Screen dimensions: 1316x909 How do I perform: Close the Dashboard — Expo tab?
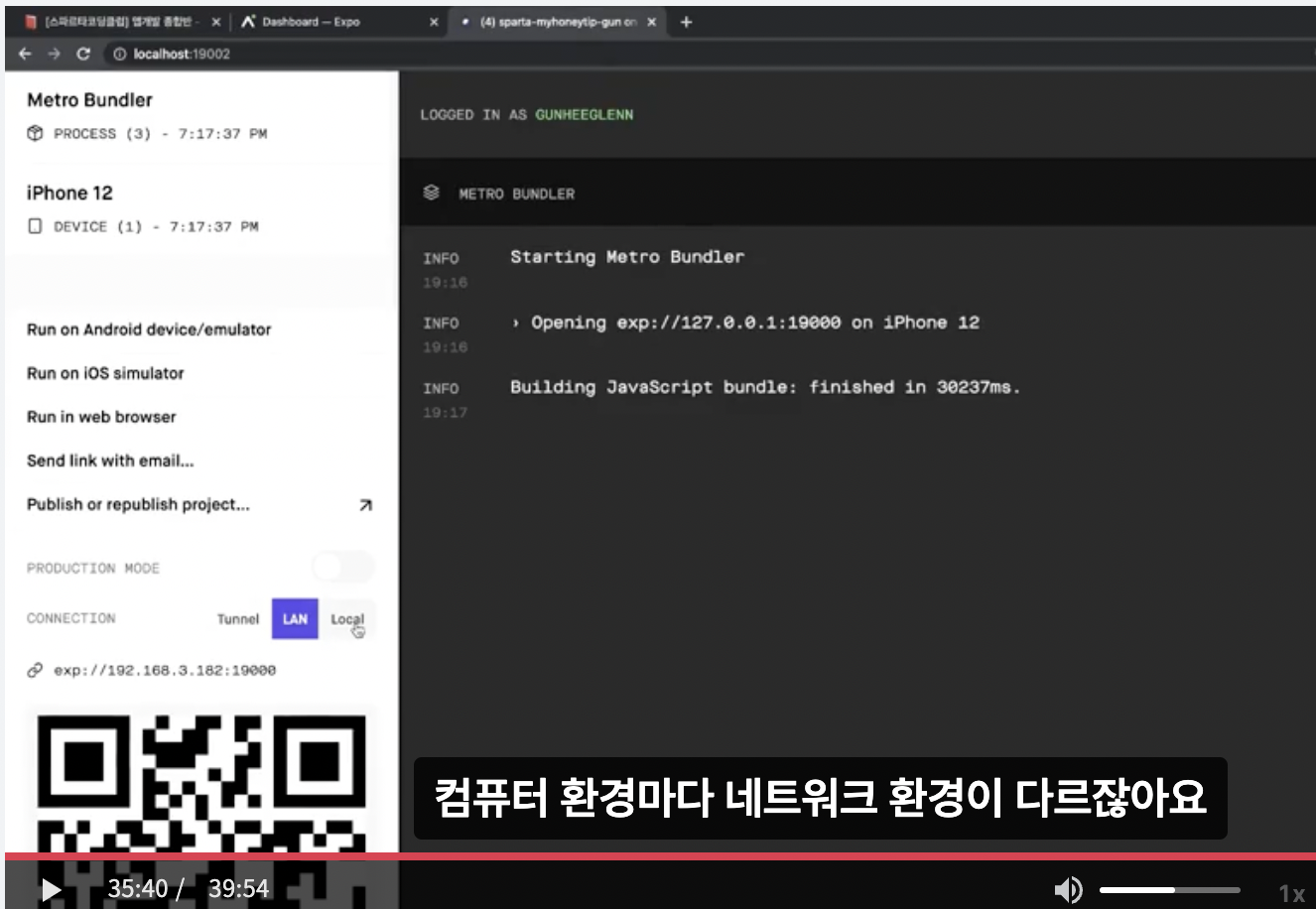click(434, 22)
